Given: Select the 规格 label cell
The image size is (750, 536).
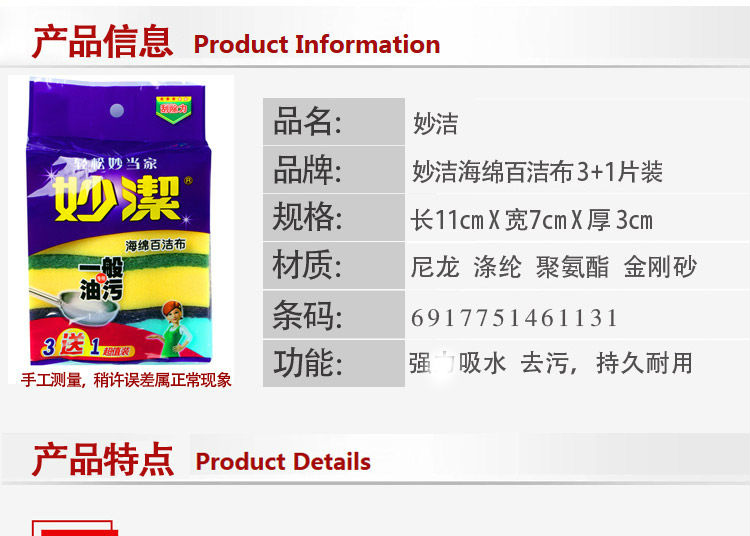Looking at the screenshot, I should coord(334,218).
